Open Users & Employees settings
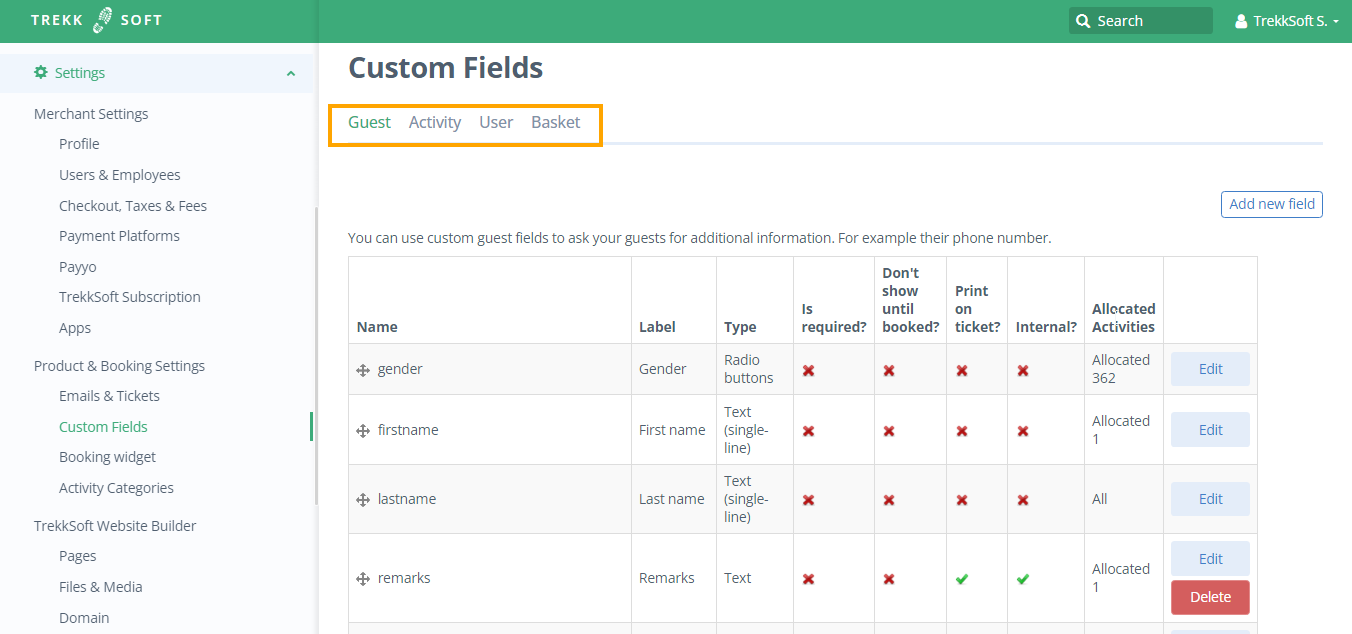This screenshot has width=1352, height=634. tap(120, 175)
